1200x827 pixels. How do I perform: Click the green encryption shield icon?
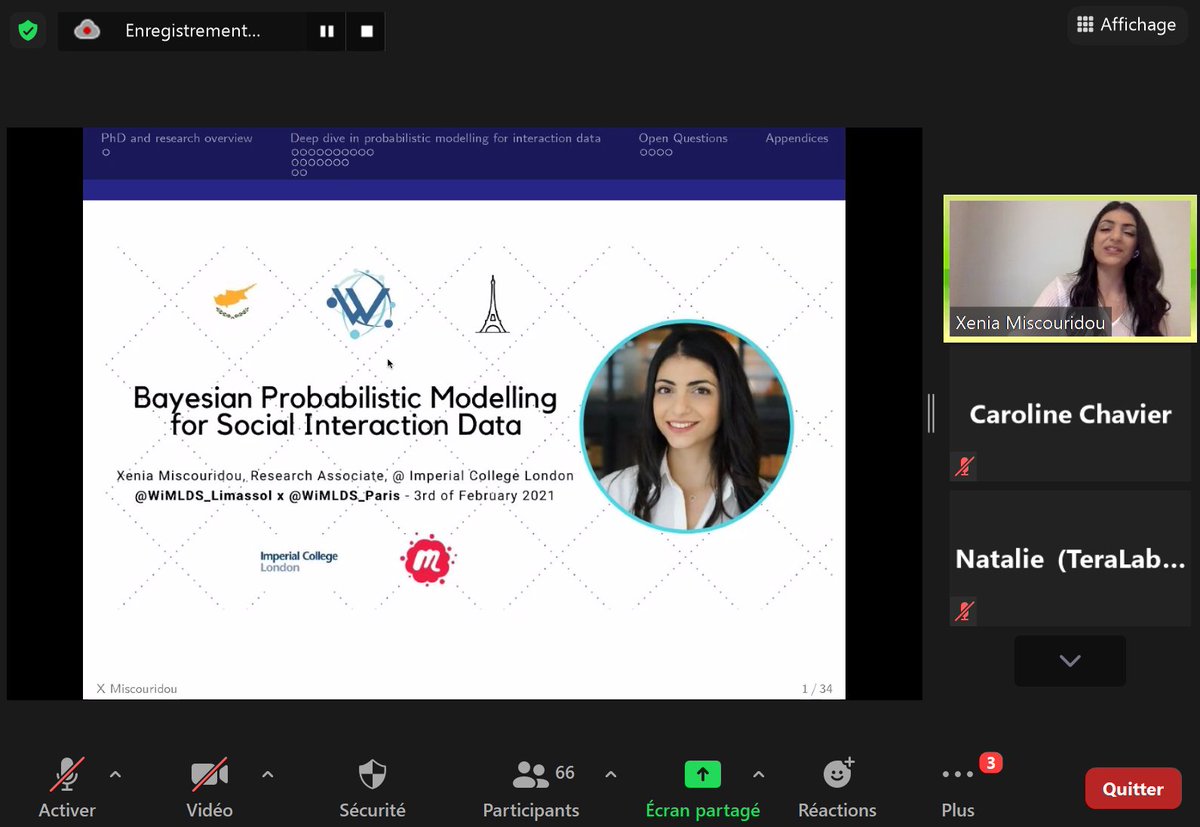28,31
